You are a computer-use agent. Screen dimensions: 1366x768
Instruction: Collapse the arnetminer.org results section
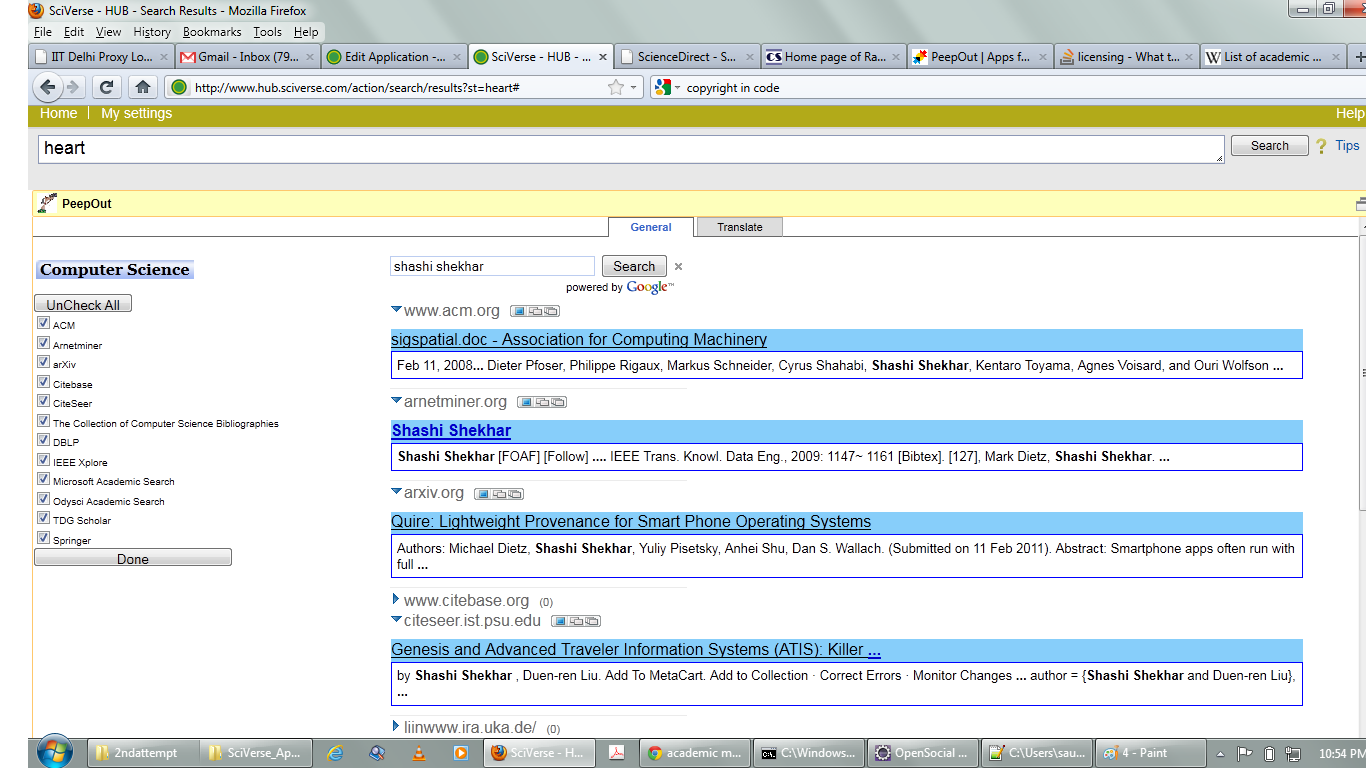click(396, 401)
